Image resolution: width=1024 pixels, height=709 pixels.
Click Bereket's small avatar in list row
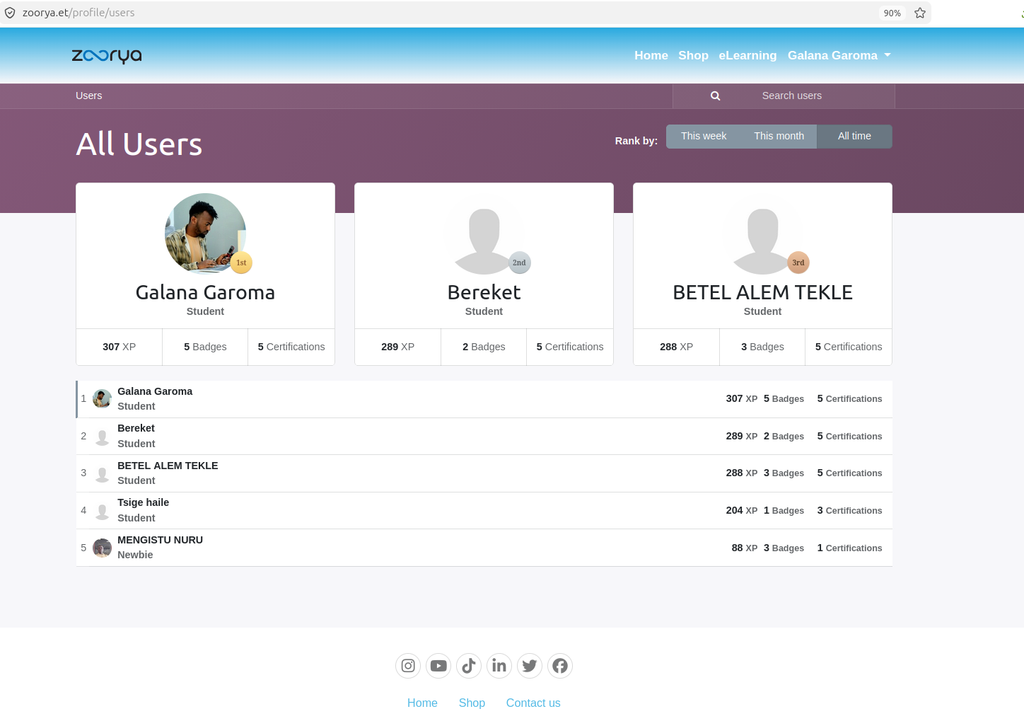coord(102,436)
